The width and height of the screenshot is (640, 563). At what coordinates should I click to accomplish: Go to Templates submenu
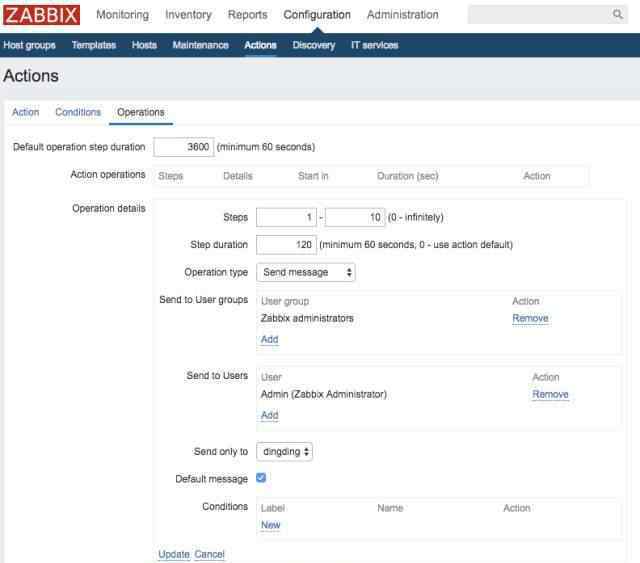(x=94, y=45)
